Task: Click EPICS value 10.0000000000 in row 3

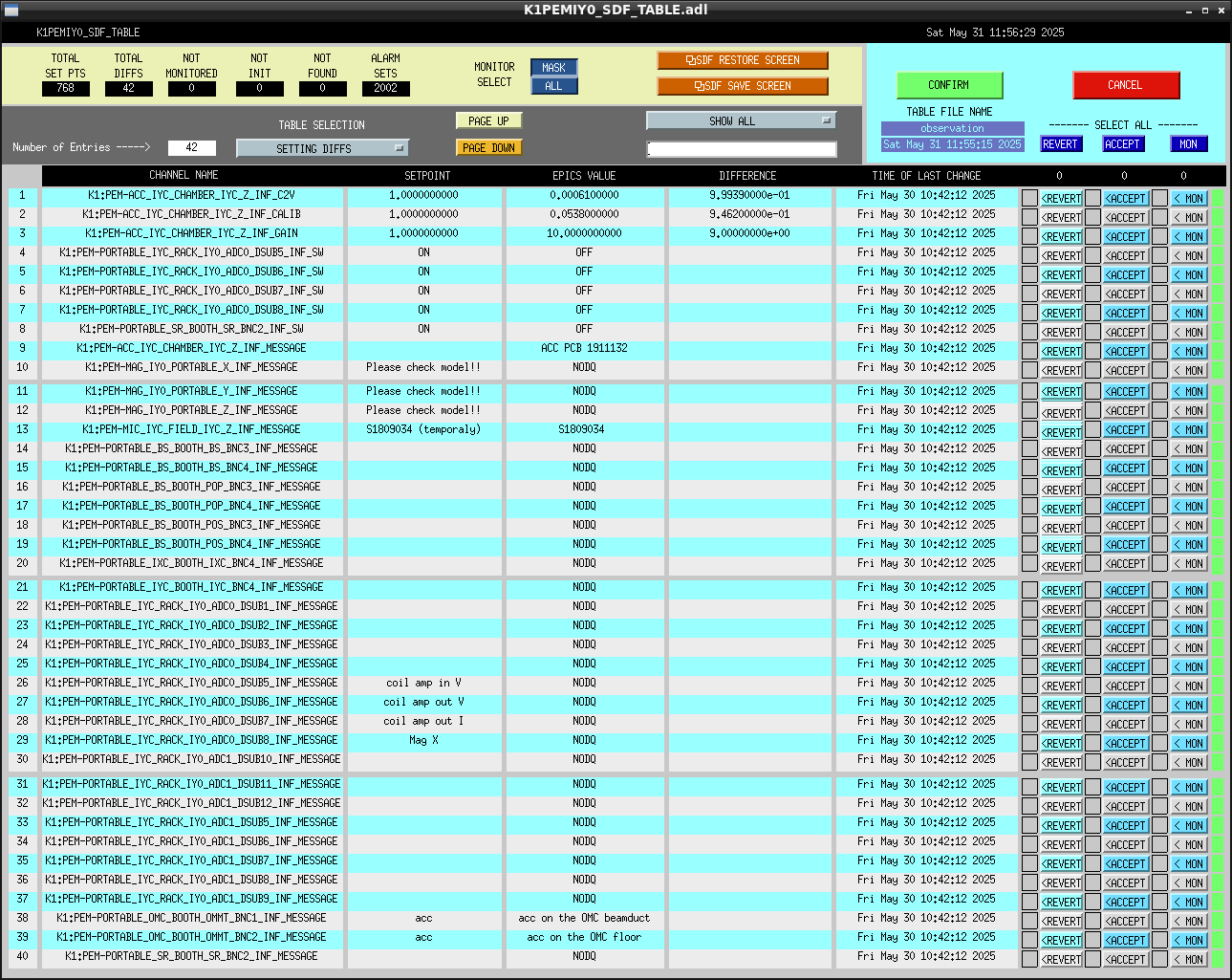Action: tap(584, 233)
